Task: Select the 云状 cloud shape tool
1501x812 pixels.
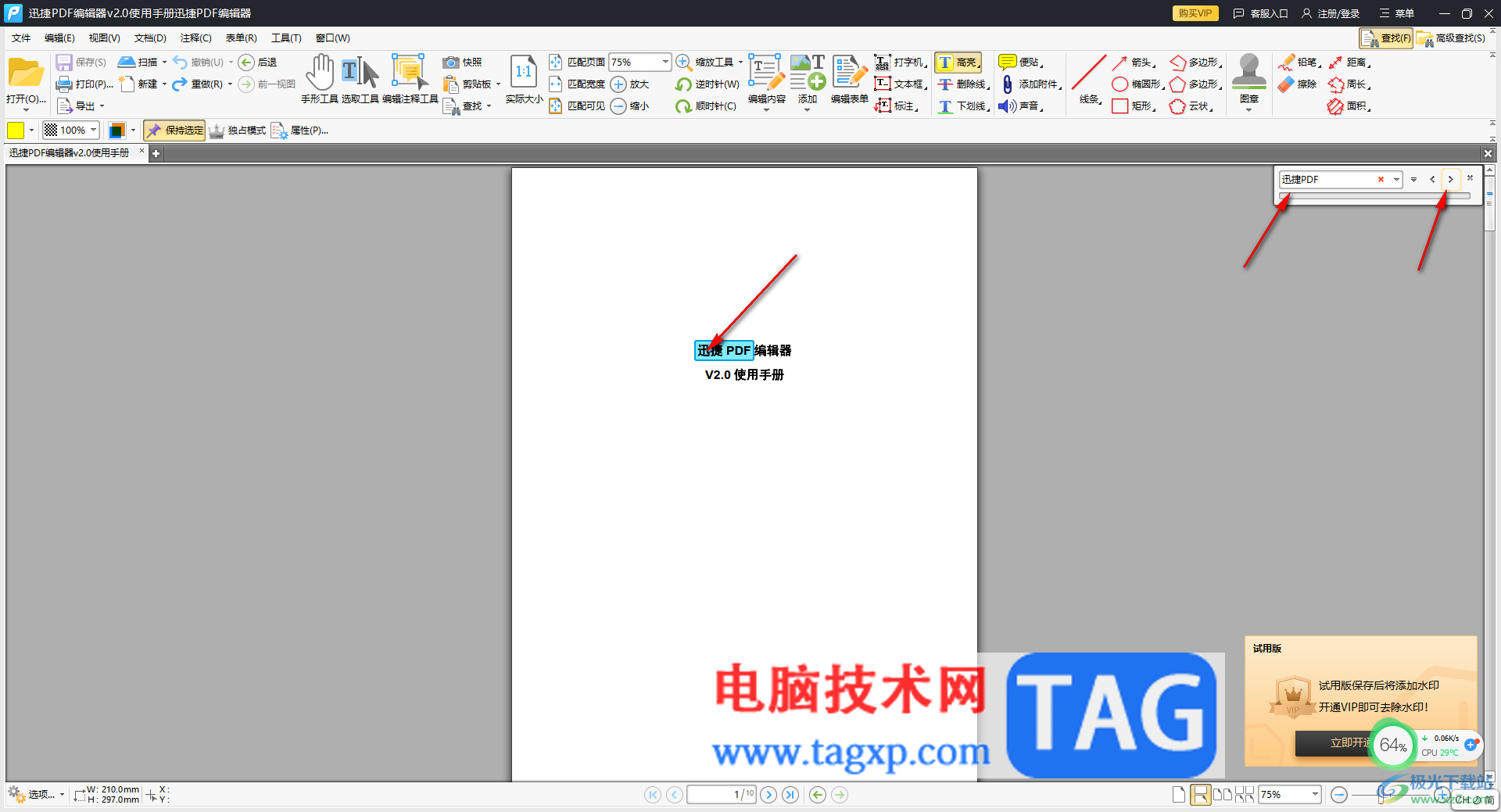Action: tap(1191, 106)
